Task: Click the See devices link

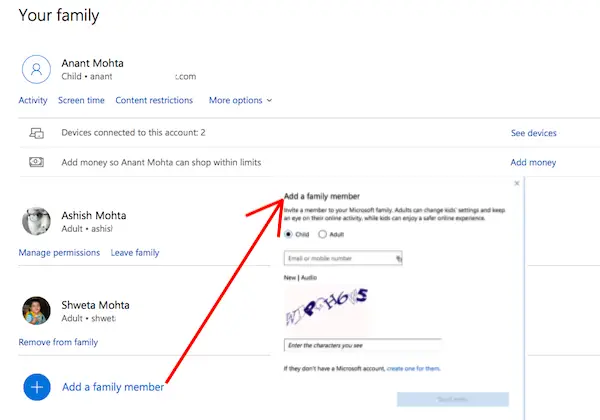Action: click(533, 133)
